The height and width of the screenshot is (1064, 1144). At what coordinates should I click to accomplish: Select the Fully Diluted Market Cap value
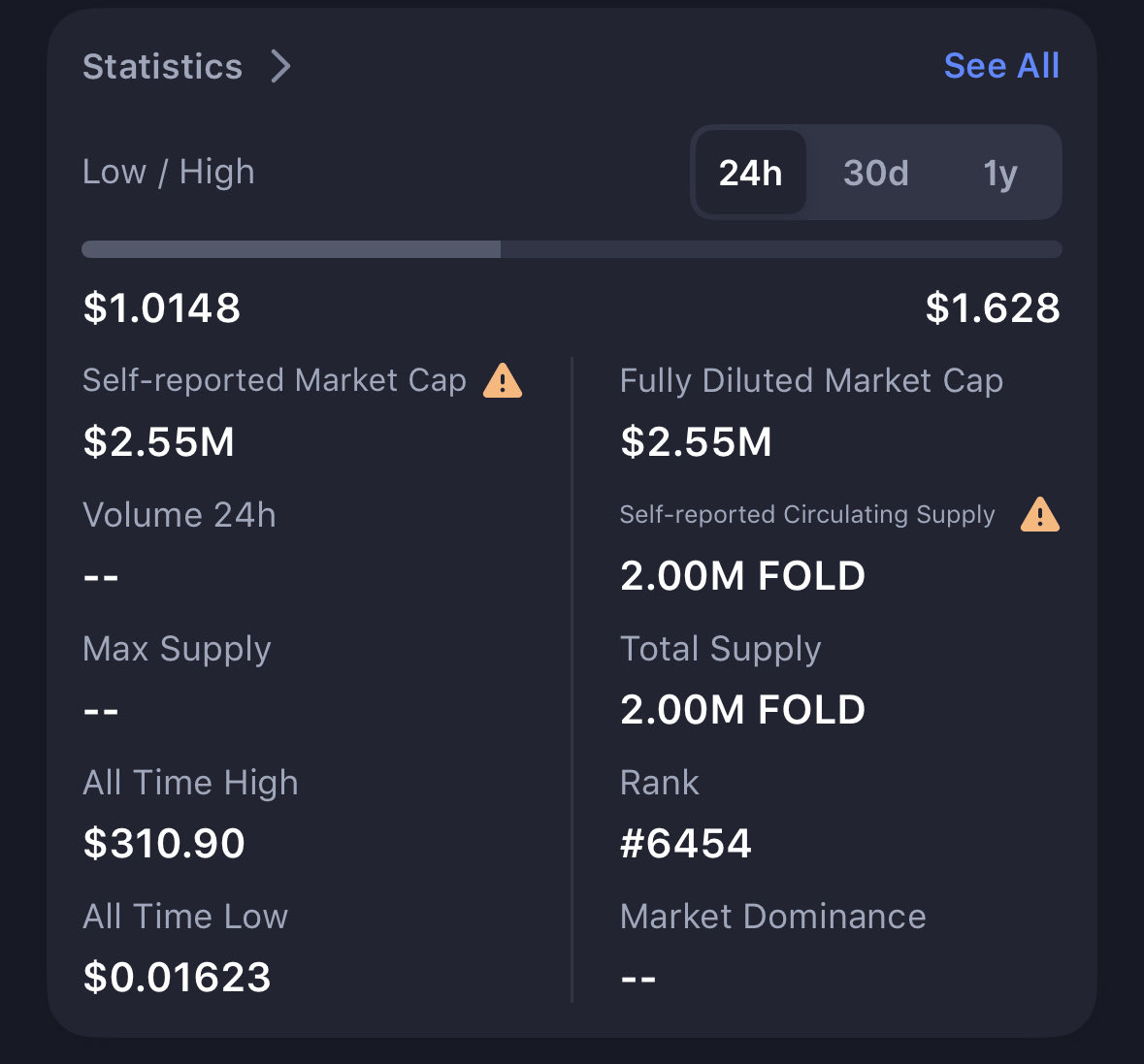(x=696, y=441)
